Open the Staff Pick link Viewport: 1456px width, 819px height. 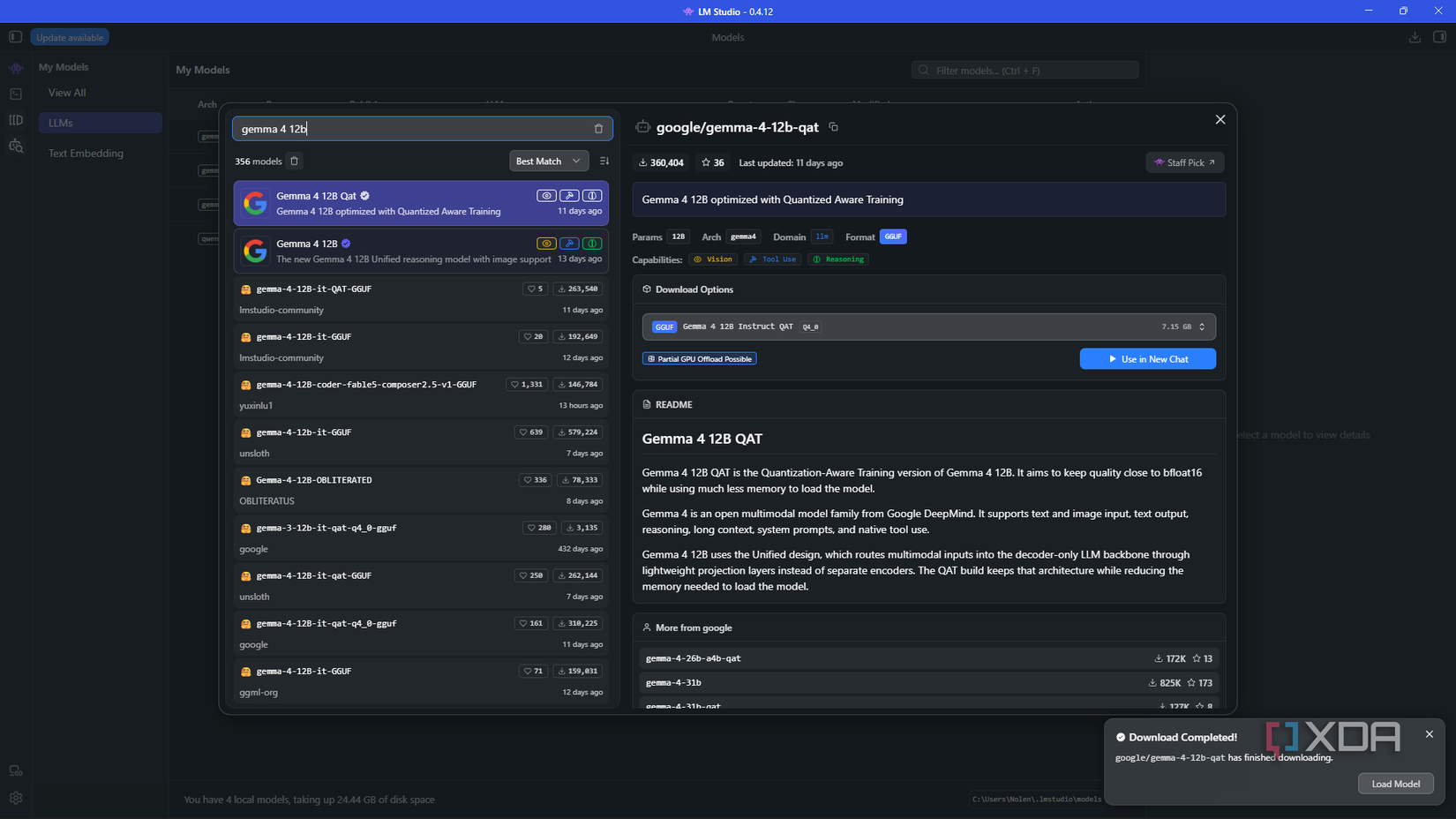click(1185, 162)
